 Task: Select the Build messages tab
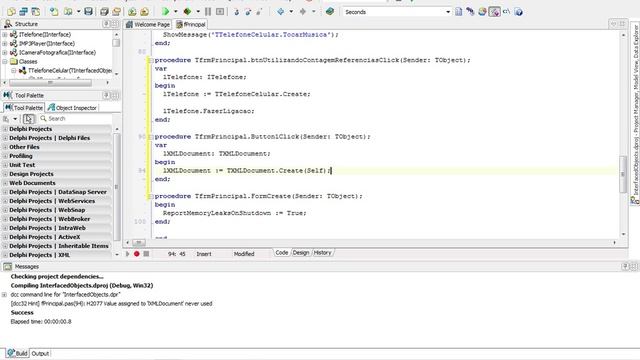[x=17, y=353]
